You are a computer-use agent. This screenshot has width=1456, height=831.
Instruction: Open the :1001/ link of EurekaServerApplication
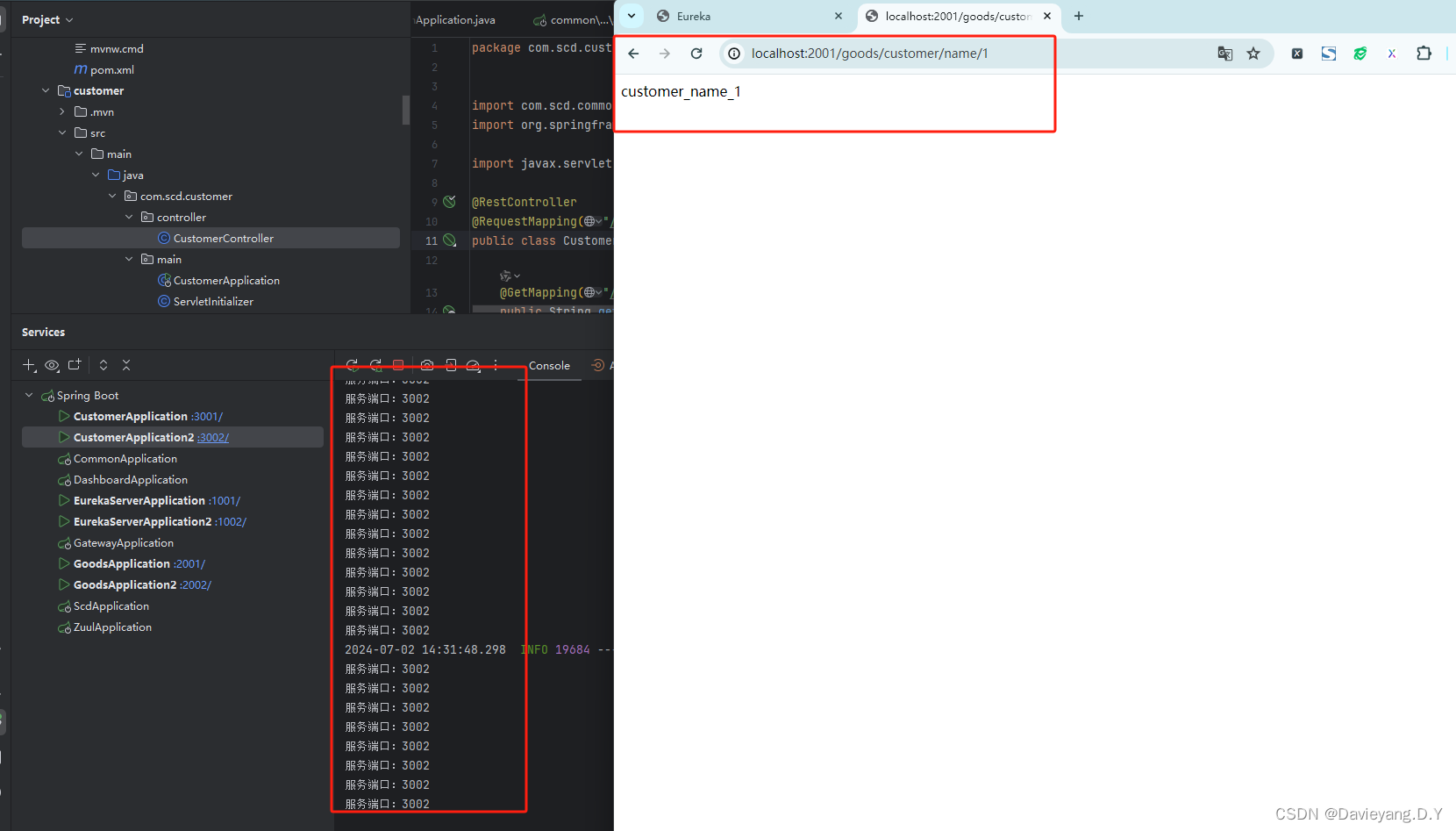(225, 500)
